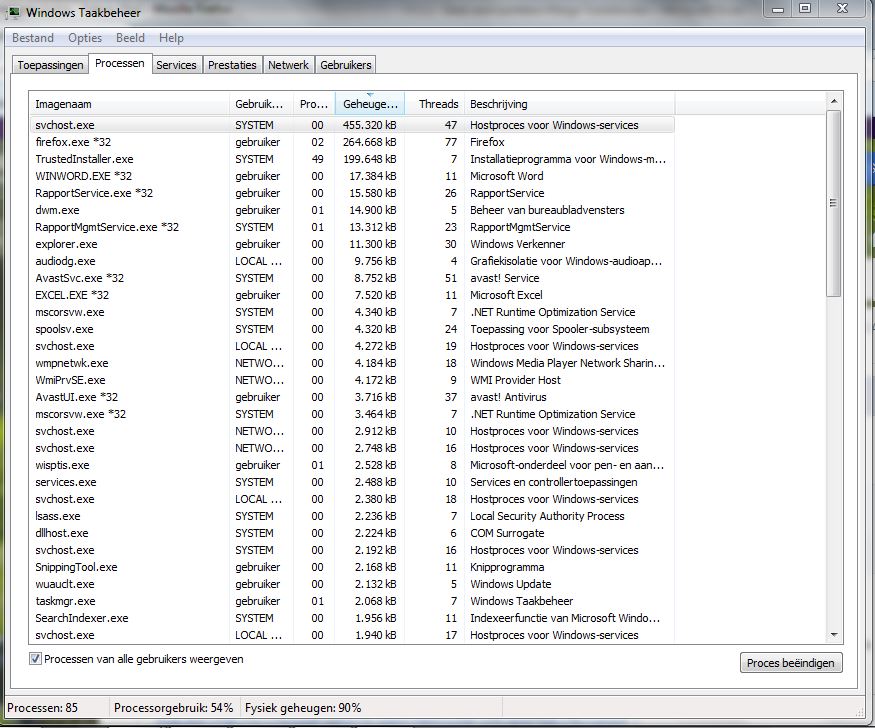The width and height of the screenshot is (875, 728).
Task: Open the Gebruikers tab
Action: coord(345,65)
